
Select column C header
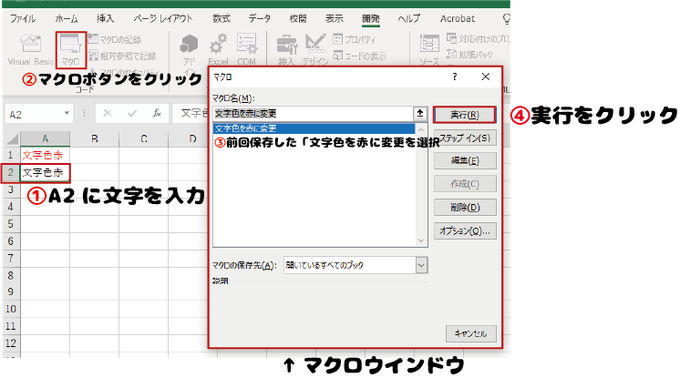pyautogui.click(x=144, y=139)
